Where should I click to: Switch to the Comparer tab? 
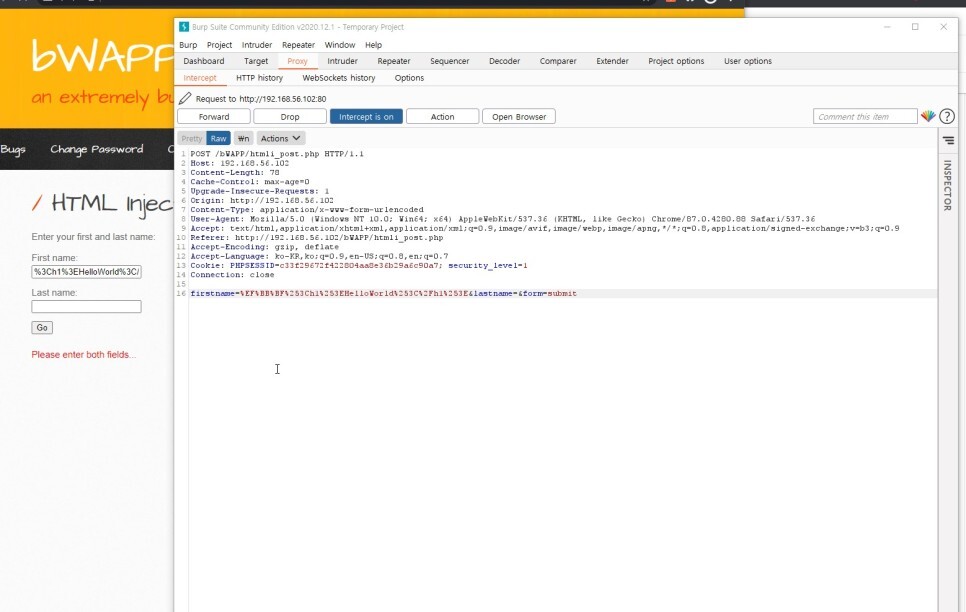(x=558, y=61)
